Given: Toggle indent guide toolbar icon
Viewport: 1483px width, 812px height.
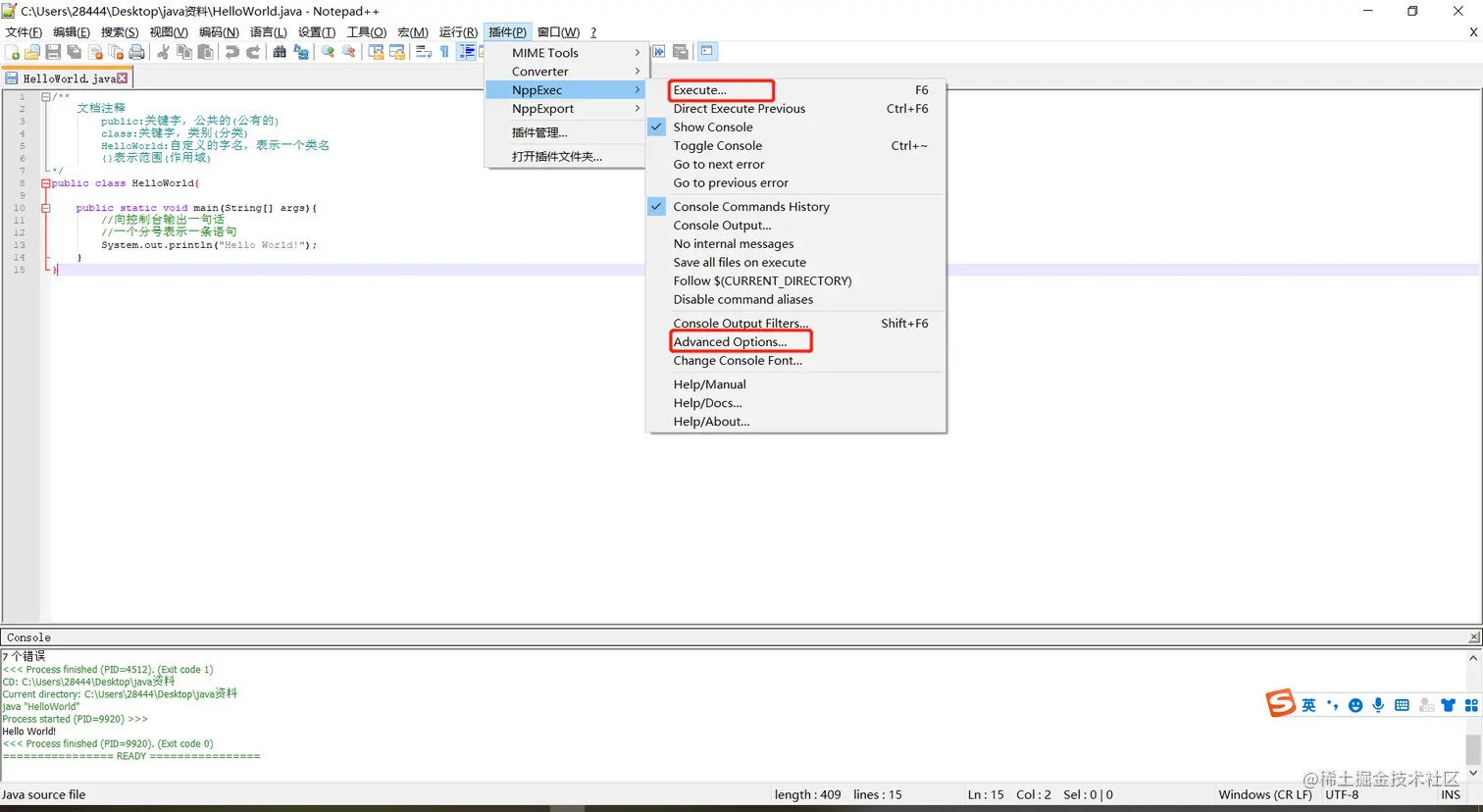Looking at the screenshot, I should [x=467, y=52].
